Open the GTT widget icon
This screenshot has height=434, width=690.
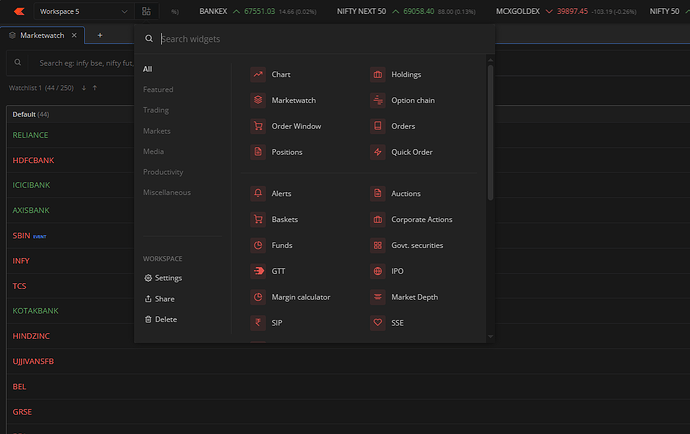258,271
